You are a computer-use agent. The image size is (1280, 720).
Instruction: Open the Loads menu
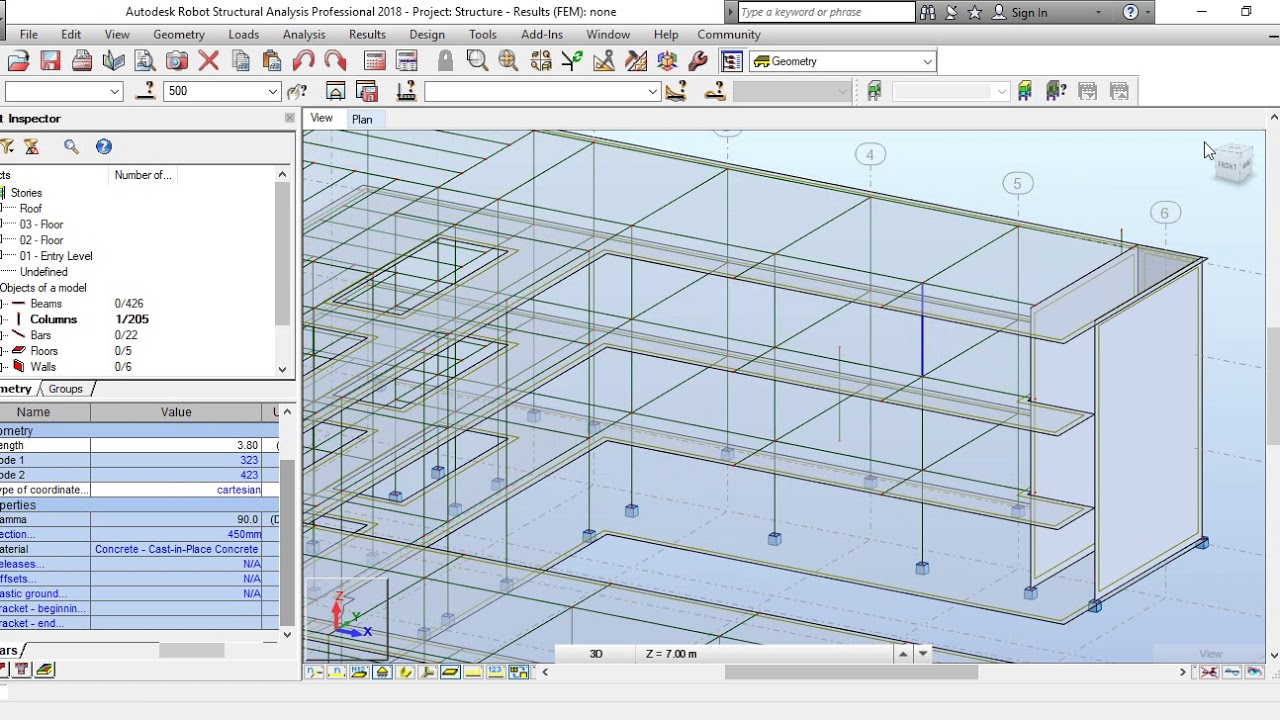click(x=243, y=34)
